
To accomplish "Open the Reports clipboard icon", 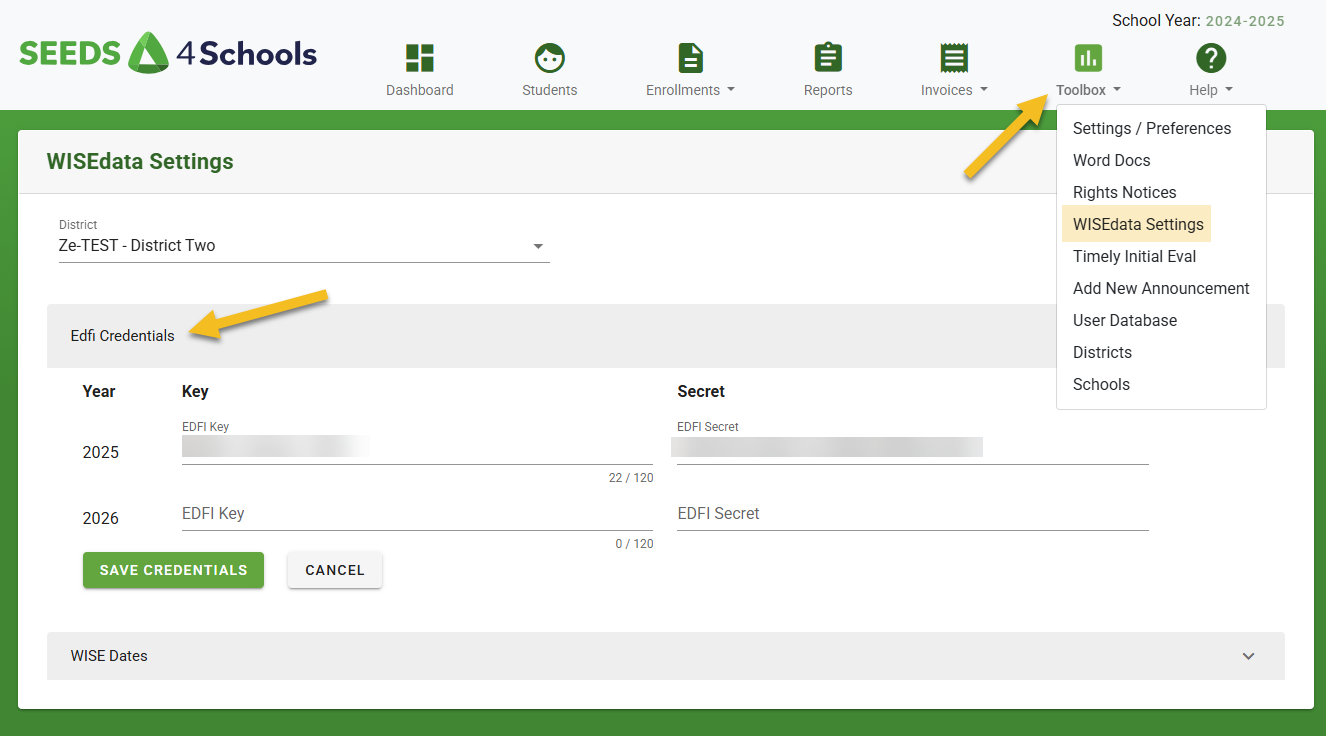I will [828, 58].
